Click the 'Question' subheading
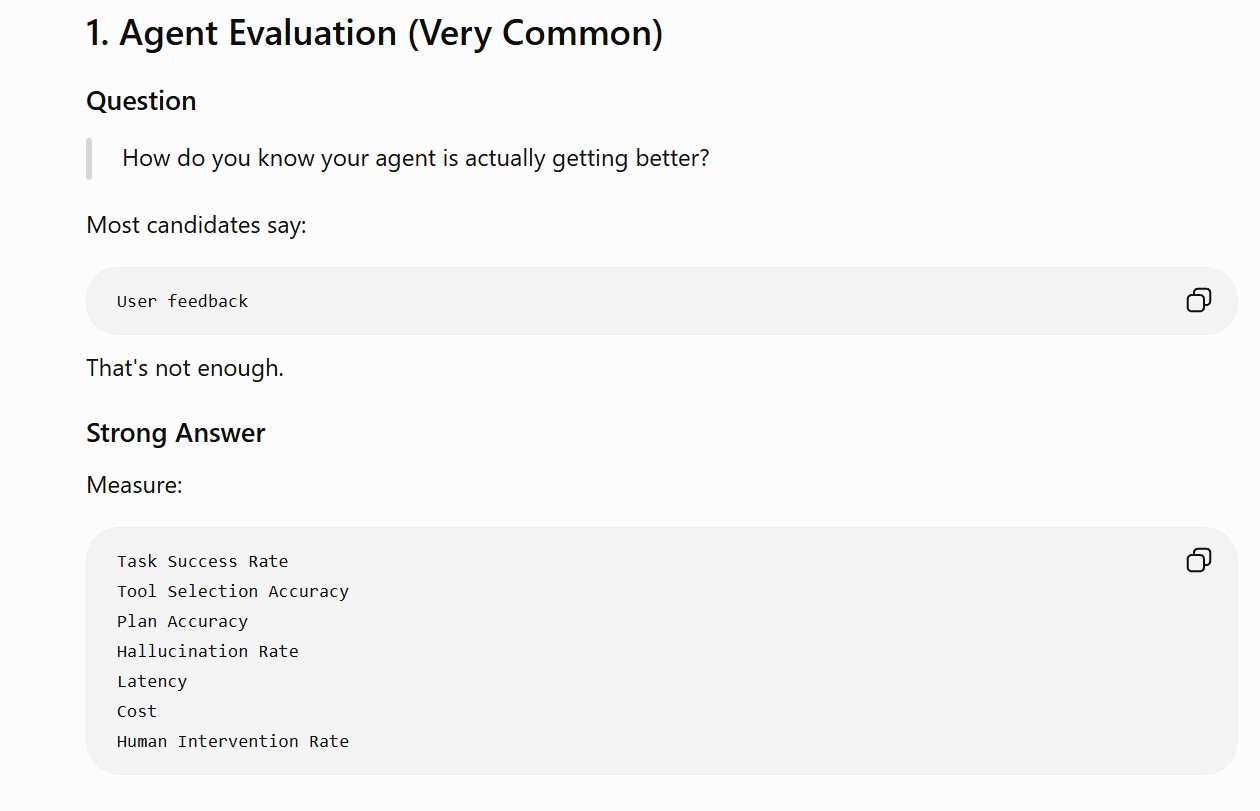Viewport: 1260px width, 811px height. tap(141, 101)
